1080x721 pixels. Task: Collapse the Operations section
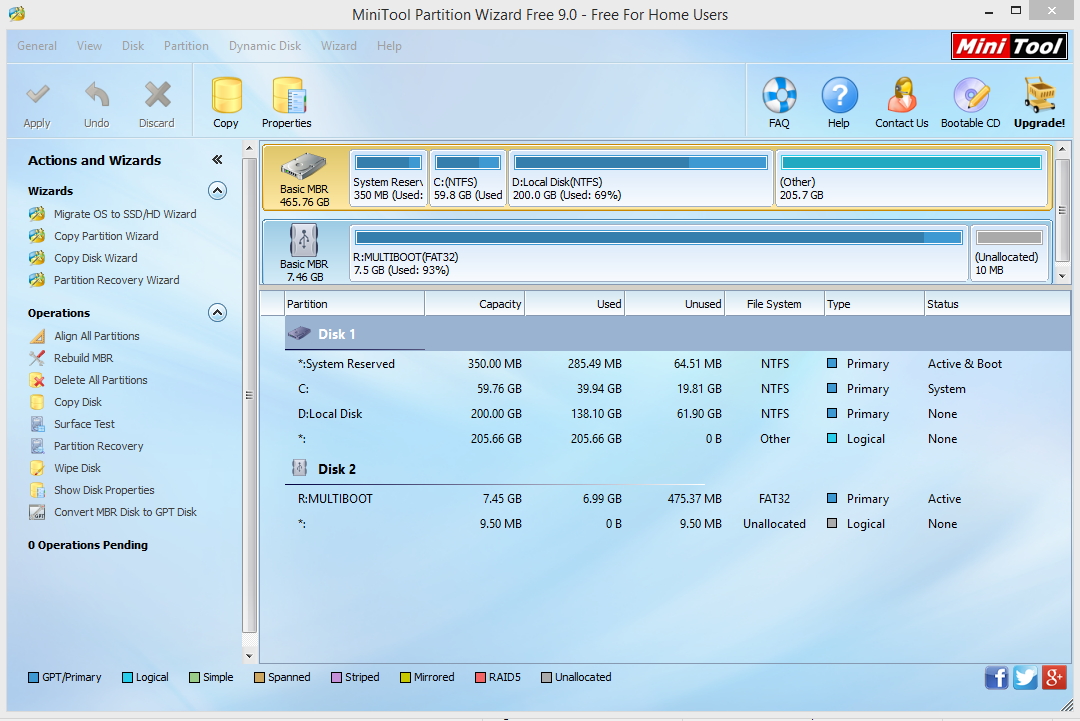(x=217, y=313)
